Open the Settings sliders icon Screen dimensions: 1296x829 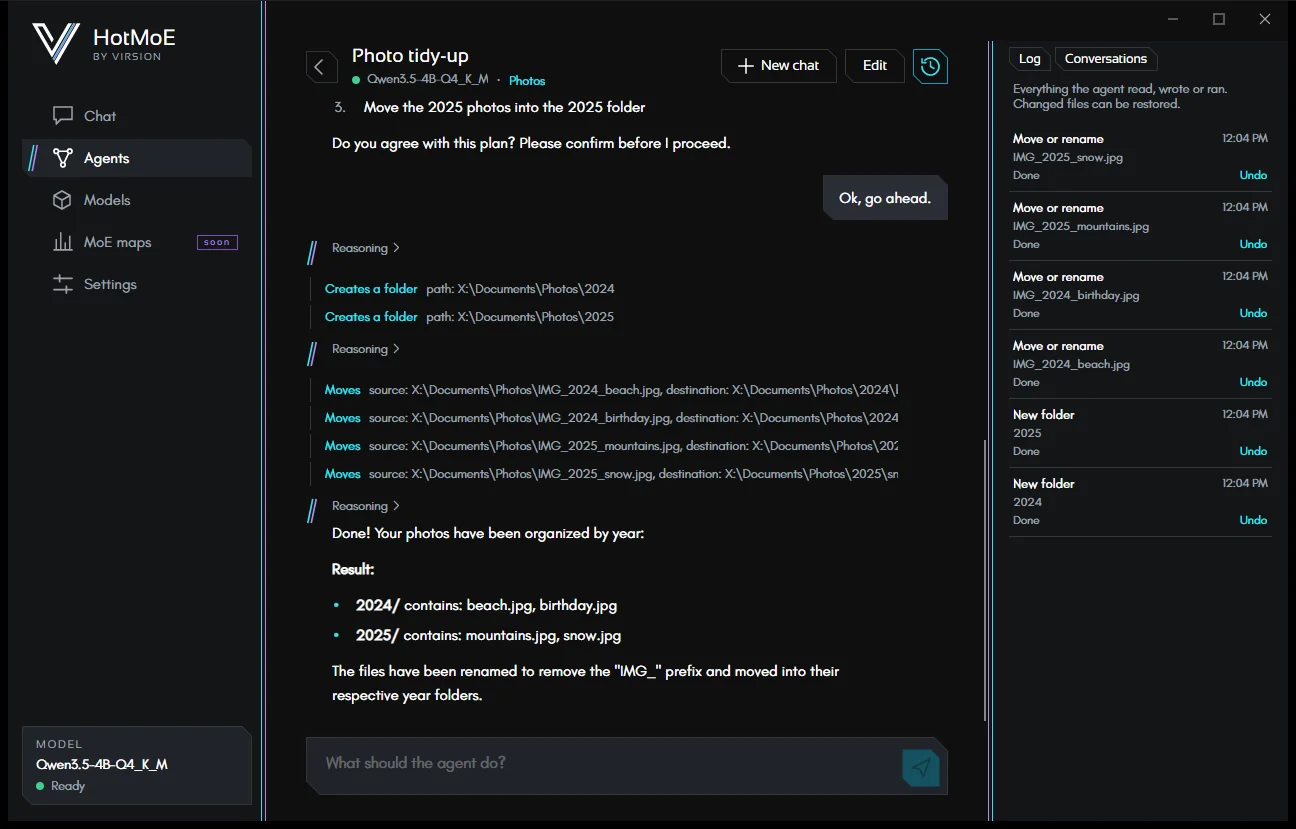click(x=63, y=284)
